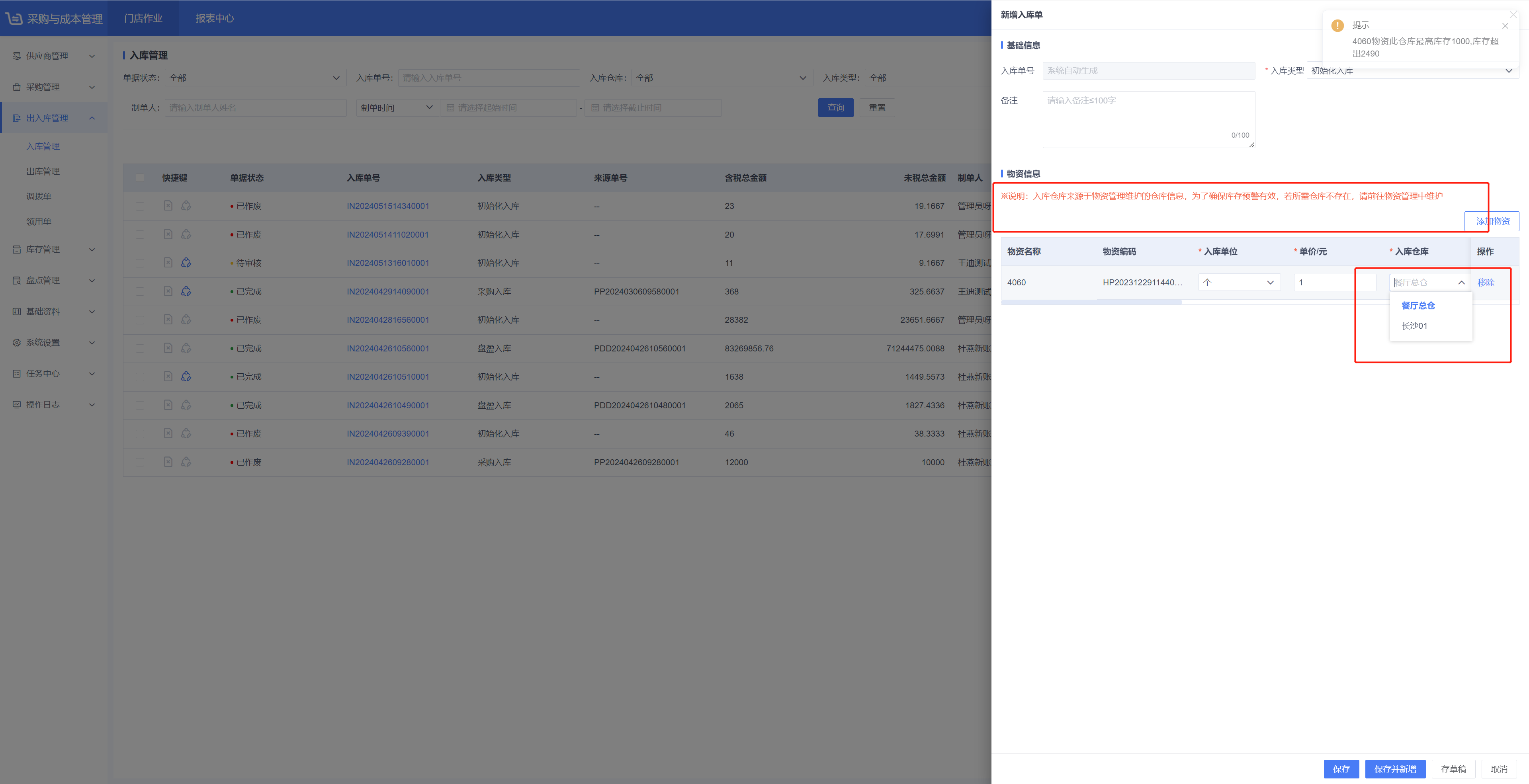
Task: Click the void icon for IN2024042609280001
Action: click(168, 462)
